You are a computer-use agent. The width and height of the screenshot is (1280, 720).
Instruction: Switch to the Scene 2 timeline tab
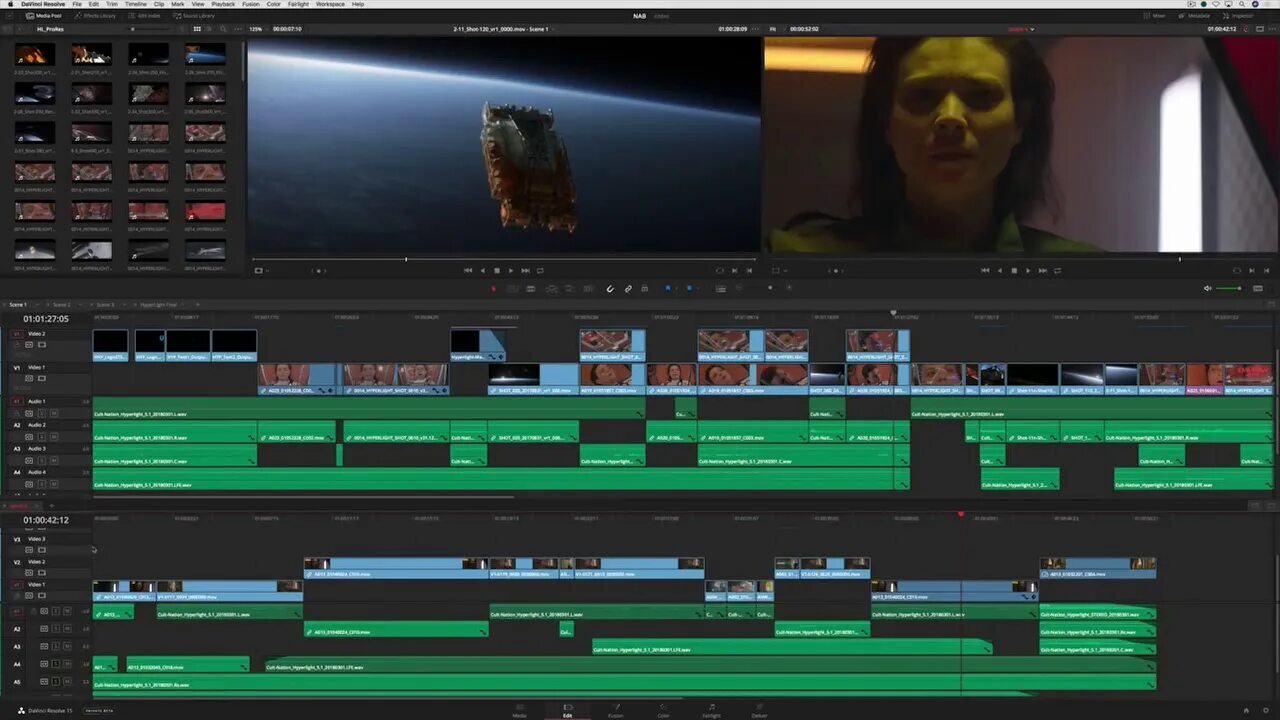pos(62,304)
